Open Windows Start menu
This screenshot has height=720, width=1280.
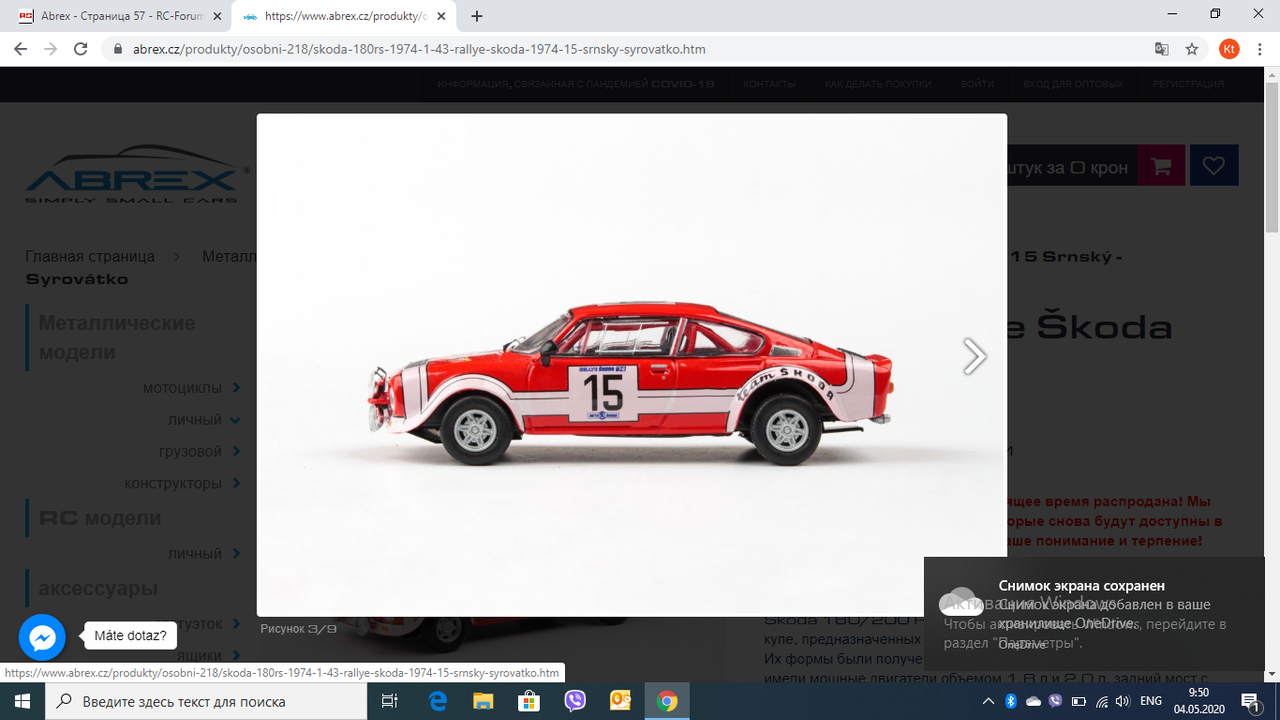click(x=23, y=701)
